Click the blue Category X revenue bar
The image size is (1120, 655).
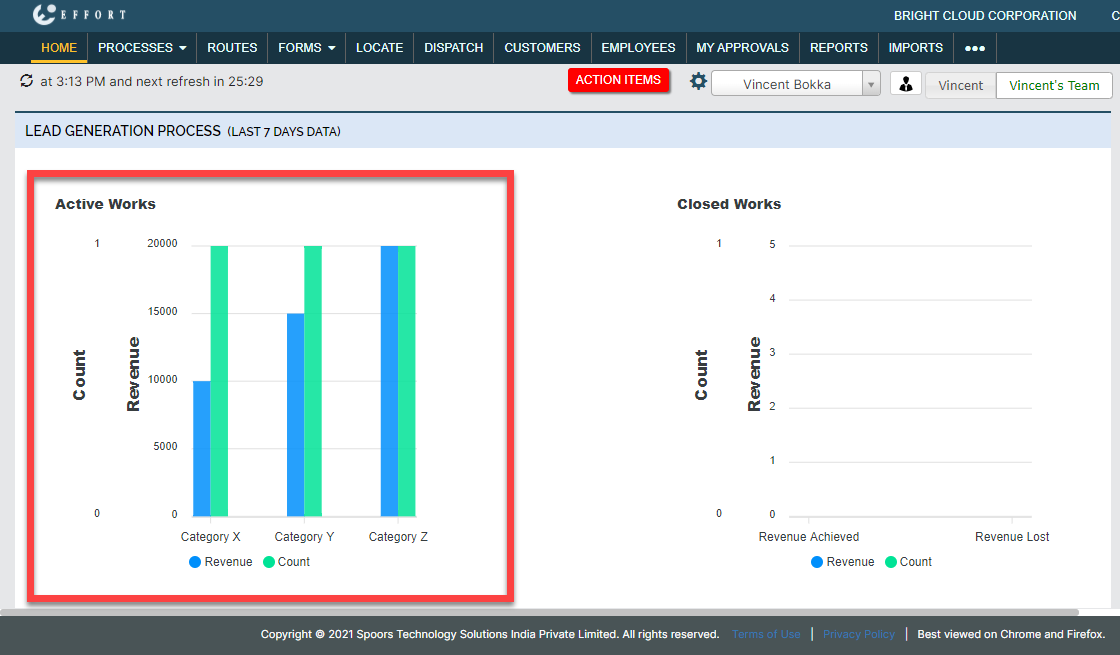pyautogui.click(x=201, y=448)
